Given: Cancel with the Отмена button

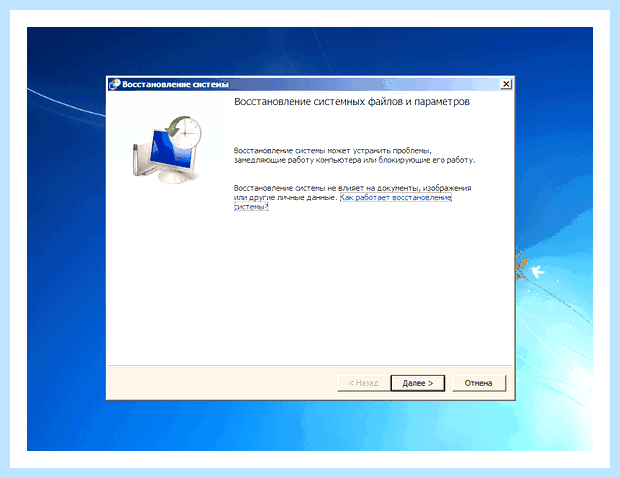Looking at the screenshot, I should pyautogui.click(x=478, y=383).
